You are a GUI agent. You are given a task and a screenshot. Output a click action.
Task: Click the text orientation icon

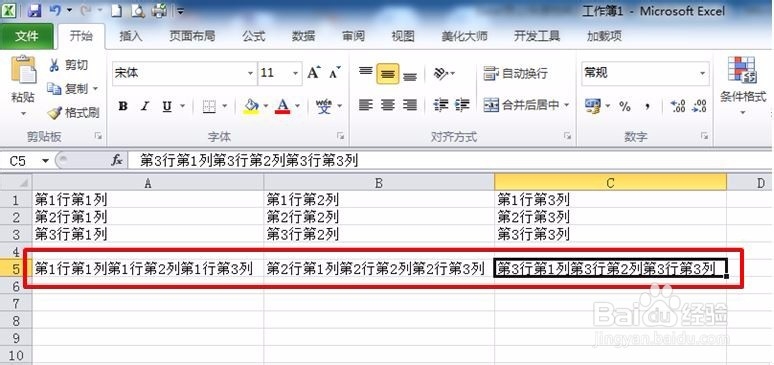click(441, 74)
